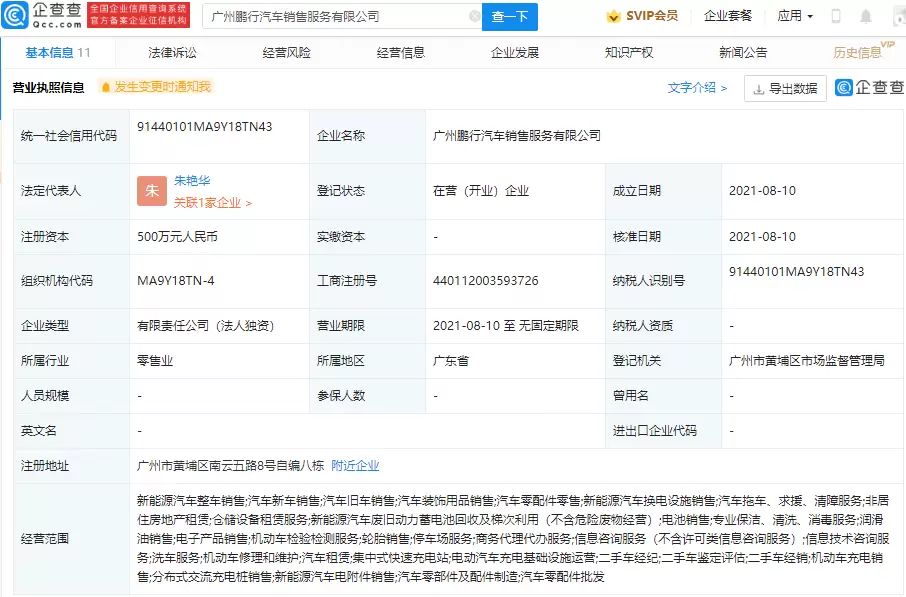Click the 附近企业 nearby companies link
Viewport: 906px width, 597px height.
point(355,465)
